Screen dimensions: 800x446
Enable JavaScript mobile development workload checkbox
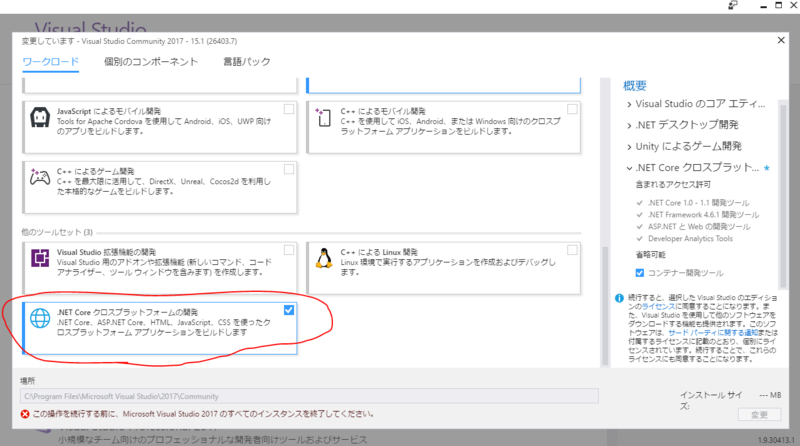[x=289, y=109]
